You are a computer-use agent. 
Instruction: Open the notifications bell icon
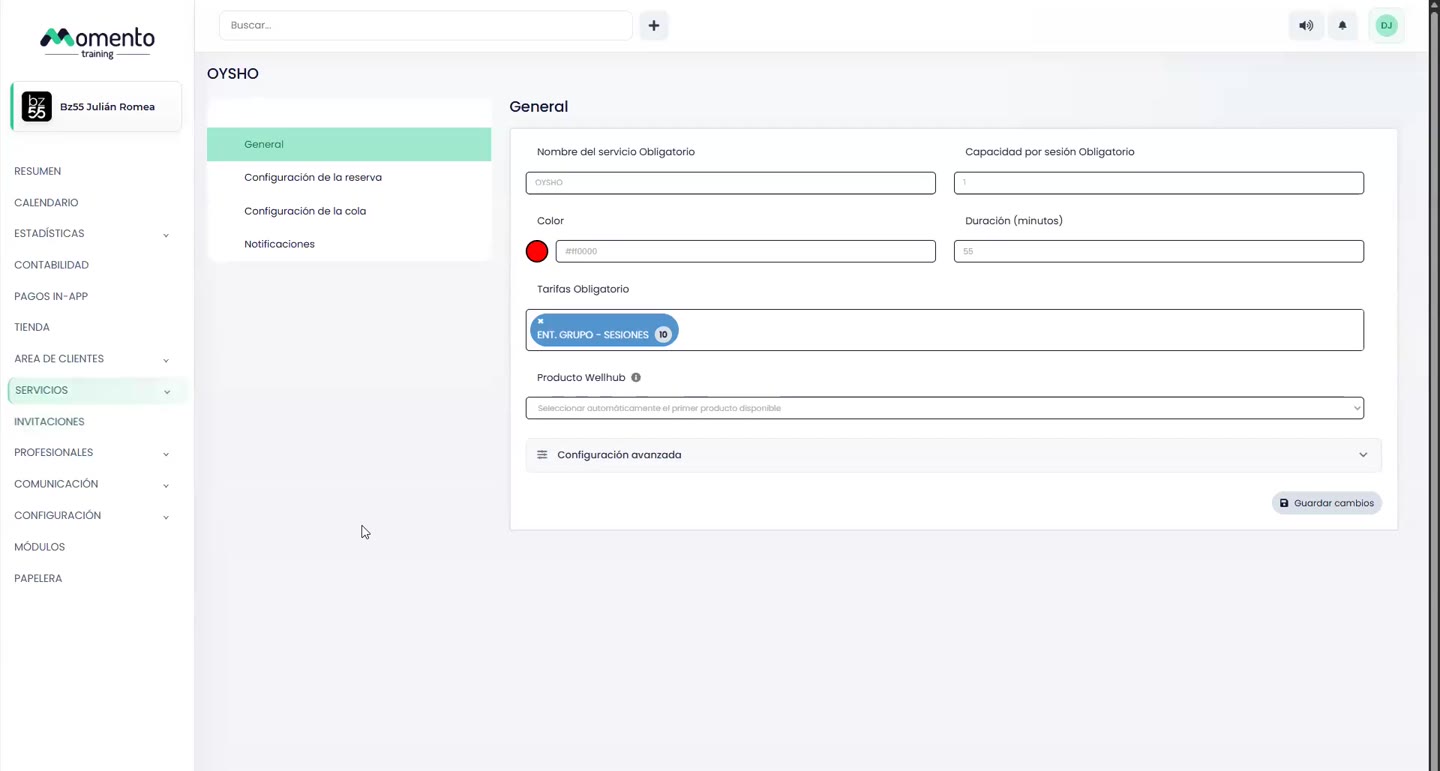pos(1343,26)
